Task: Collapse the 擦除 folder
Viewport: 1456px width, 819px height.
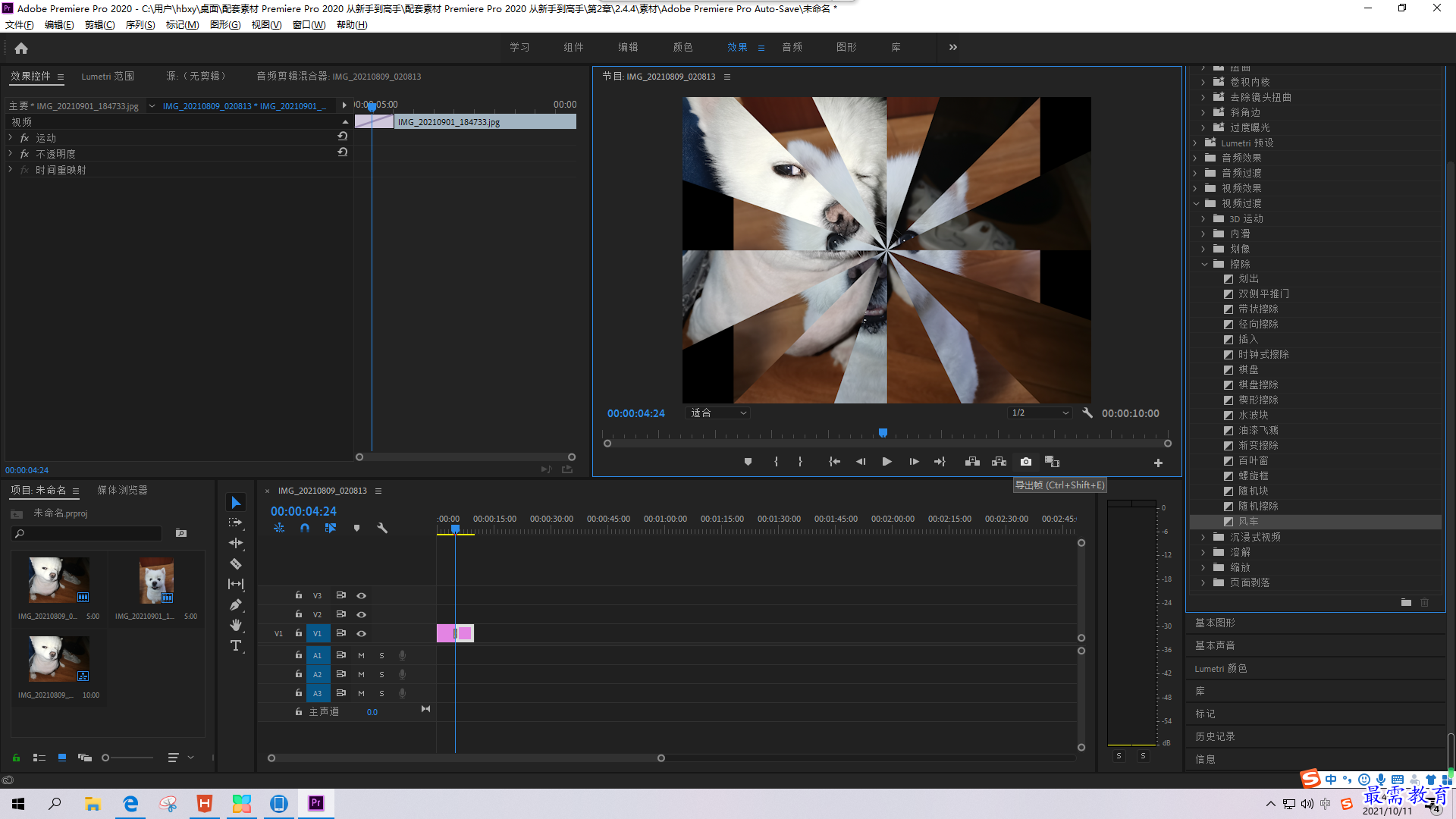Action: click(1204, 264)
